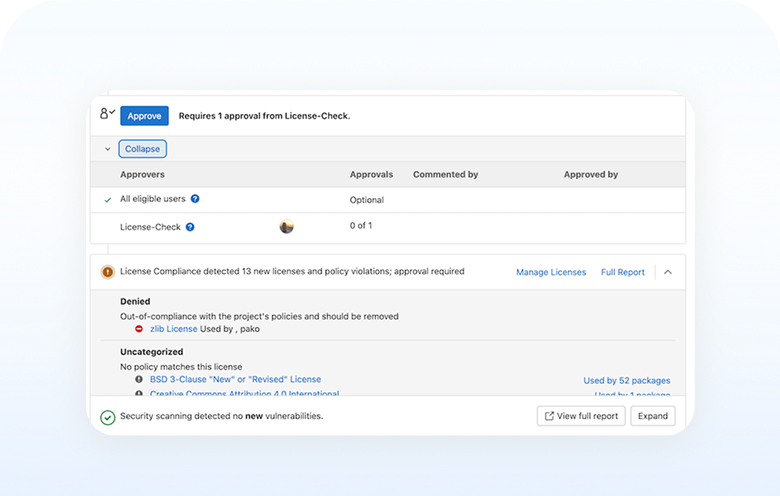Open the Manage Licenses link
The height and width of the screenshot is (496, 780).
click(x=551, y=272)
